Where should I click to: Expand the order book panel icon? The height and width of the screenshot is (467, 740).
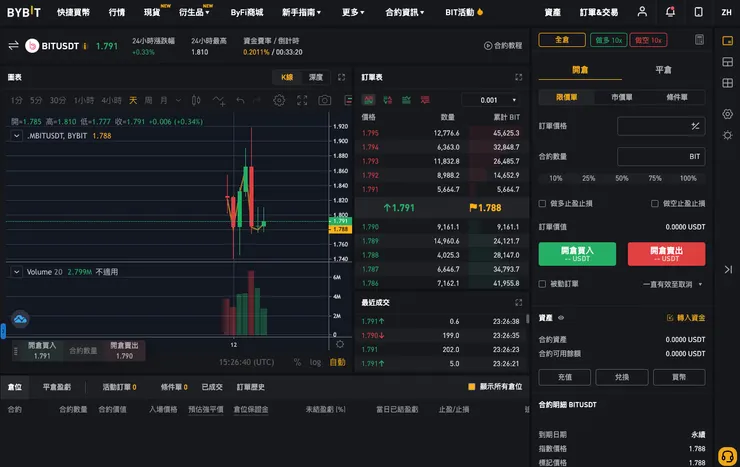519,77
